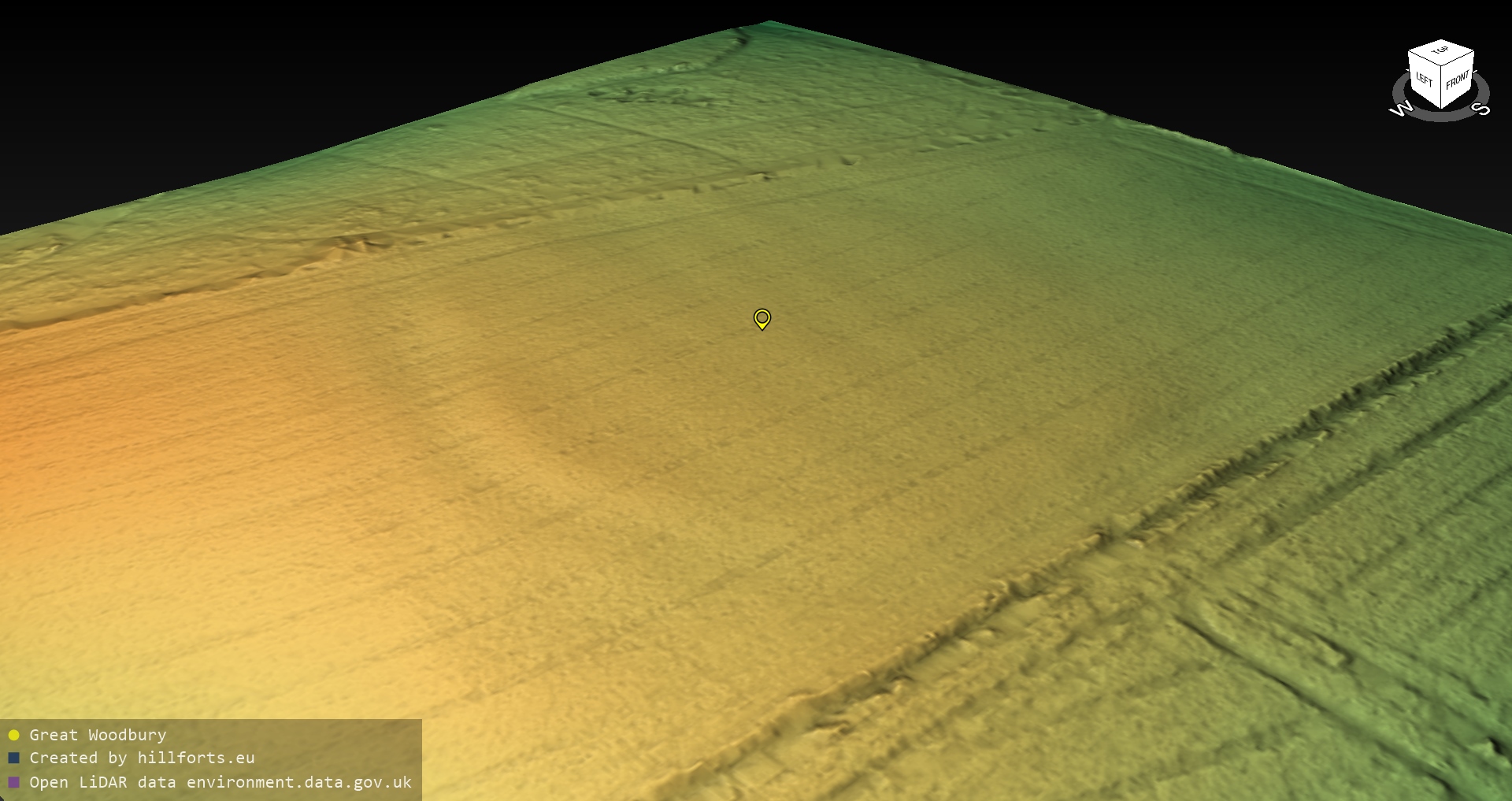
Task: Select the LEFT face of the view cube
Action: point(1424,80)
